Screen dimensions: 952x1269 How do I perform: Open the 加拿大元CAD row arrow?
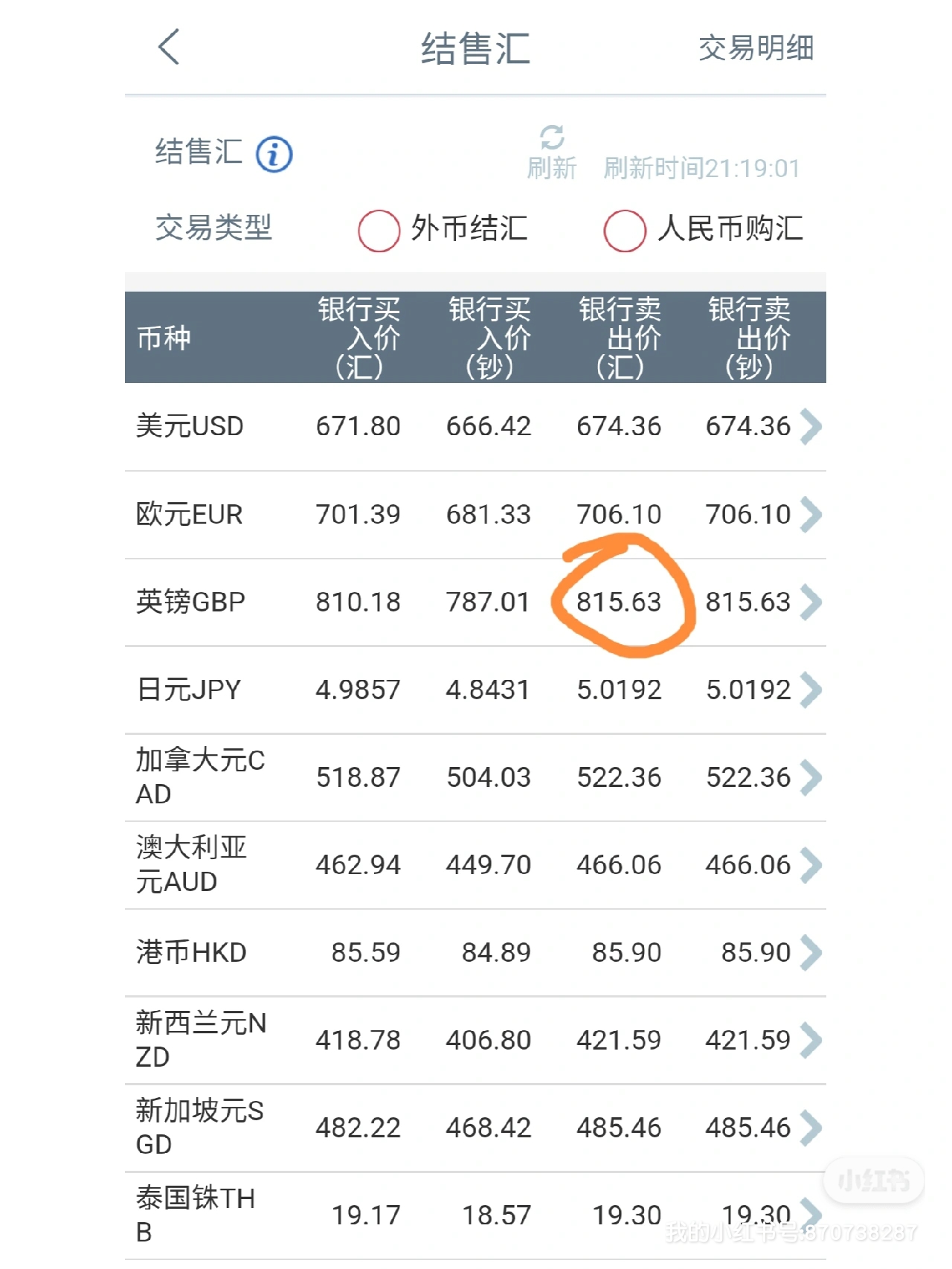[x=811, y=777]
